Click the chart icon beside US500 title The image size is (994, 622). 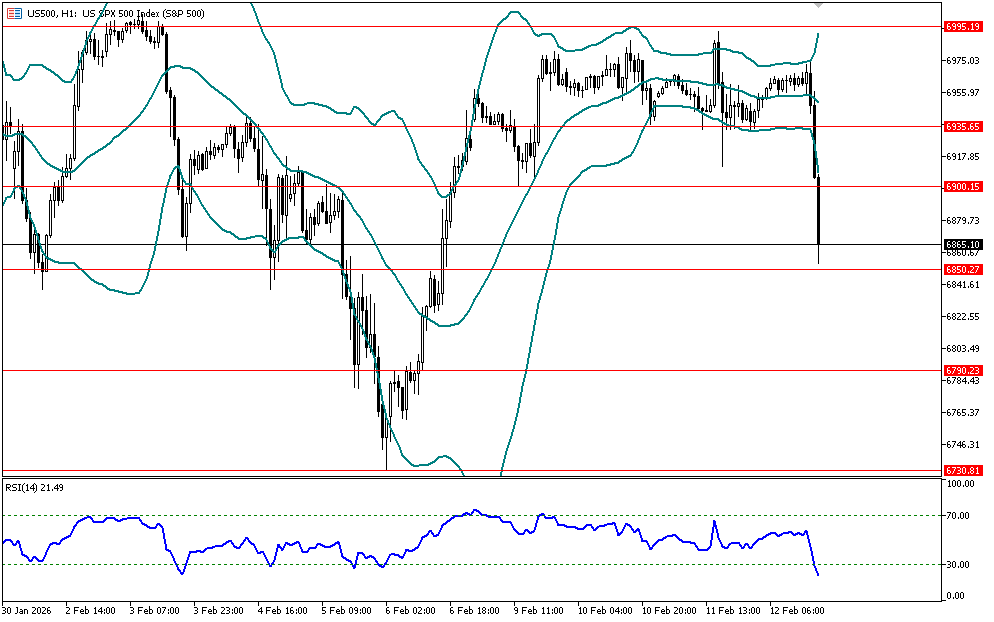point(13,11)
